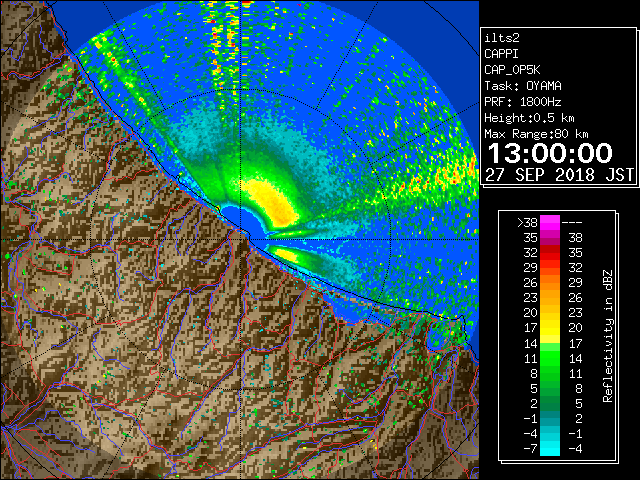
Task: Pick the cyan -7 to -4 dBZ swatch
Action: (550, 448)
